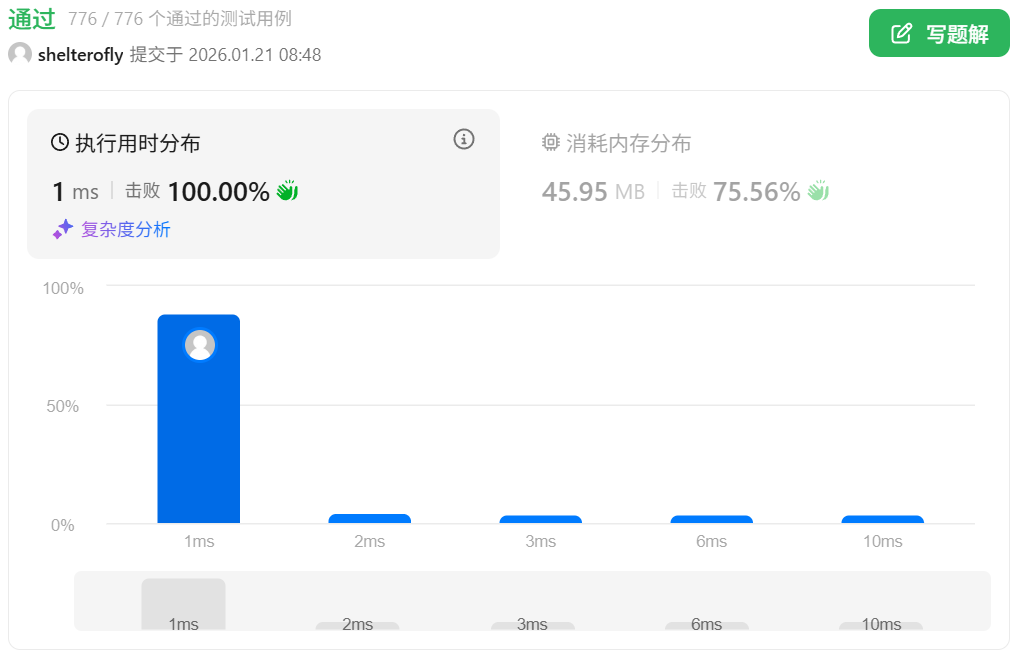This screenshot has height=654, width=1017.
Task: Select the 2ms bar in the chart
Action: pyautogui.click(x=370, y=518)
